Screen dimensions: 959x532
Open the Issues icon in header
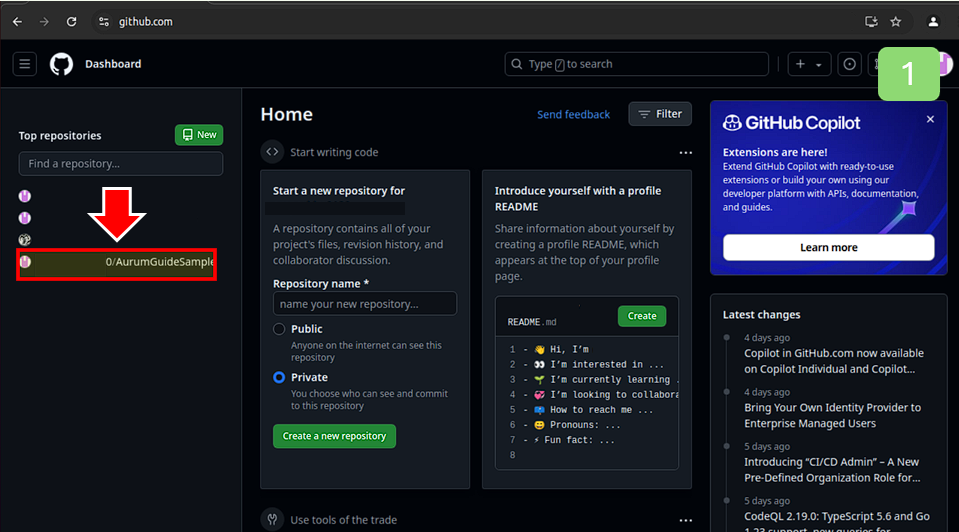(850, 64)
